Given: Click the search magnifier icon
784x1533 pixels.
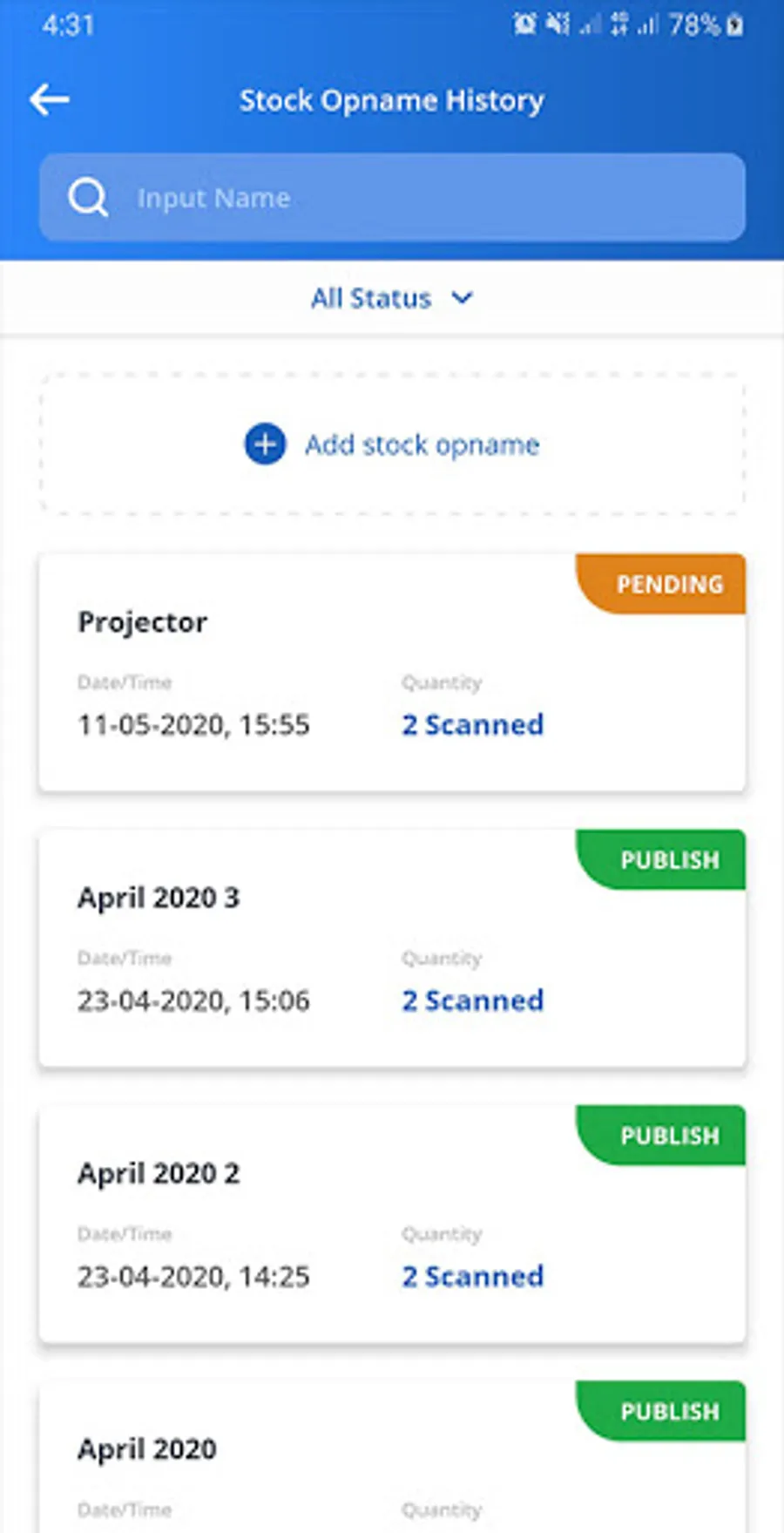Looking at the screenshot, I should [87, 198].
